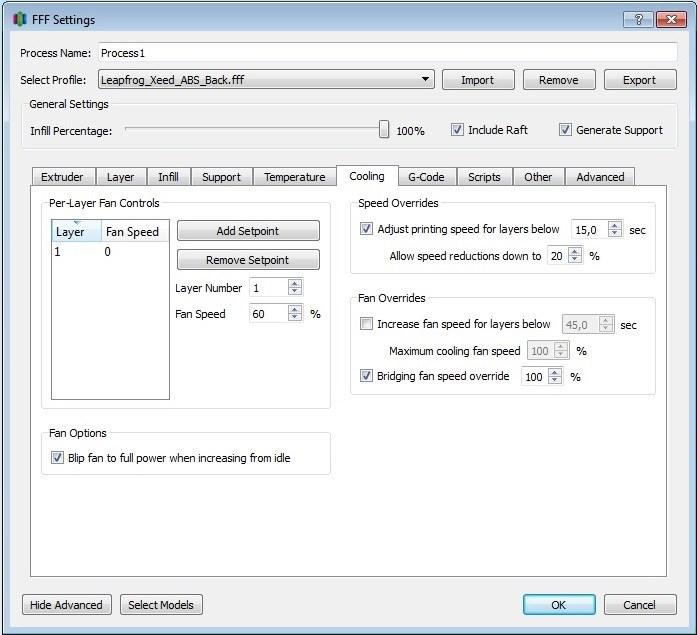Viewport: 697px width, 635px height.
Task: Click Select Models button
Action: (x=161, y=605)
